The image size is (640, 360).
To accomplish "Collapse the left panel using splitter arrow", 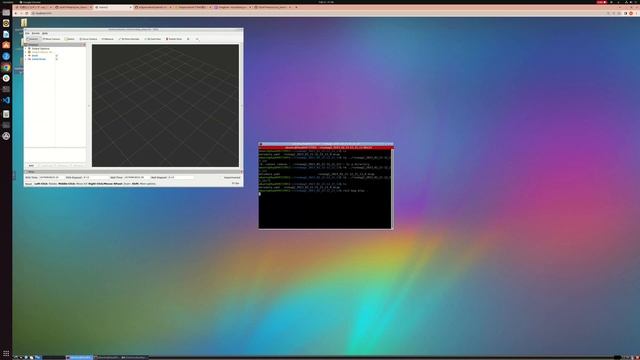I will click(89, 106).
